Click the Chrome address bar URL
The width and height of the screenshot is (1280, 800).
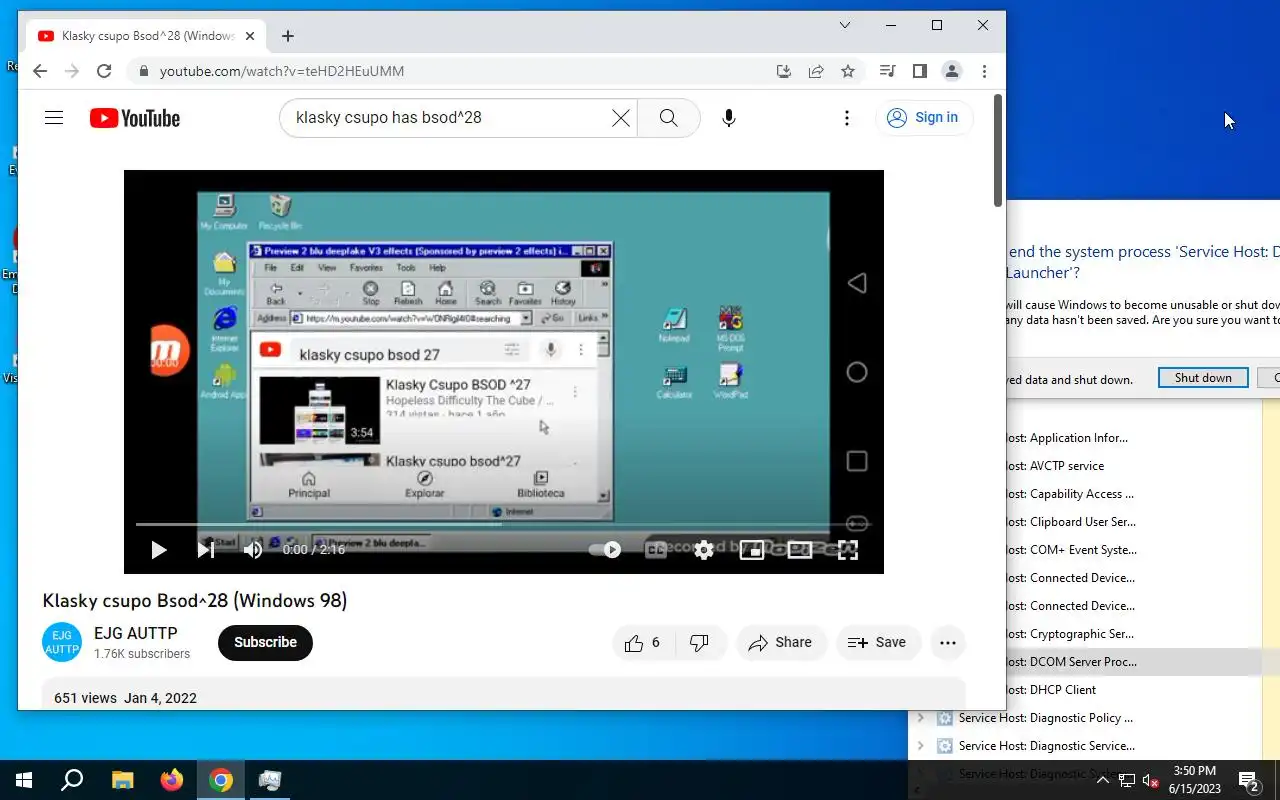point(282,71)
